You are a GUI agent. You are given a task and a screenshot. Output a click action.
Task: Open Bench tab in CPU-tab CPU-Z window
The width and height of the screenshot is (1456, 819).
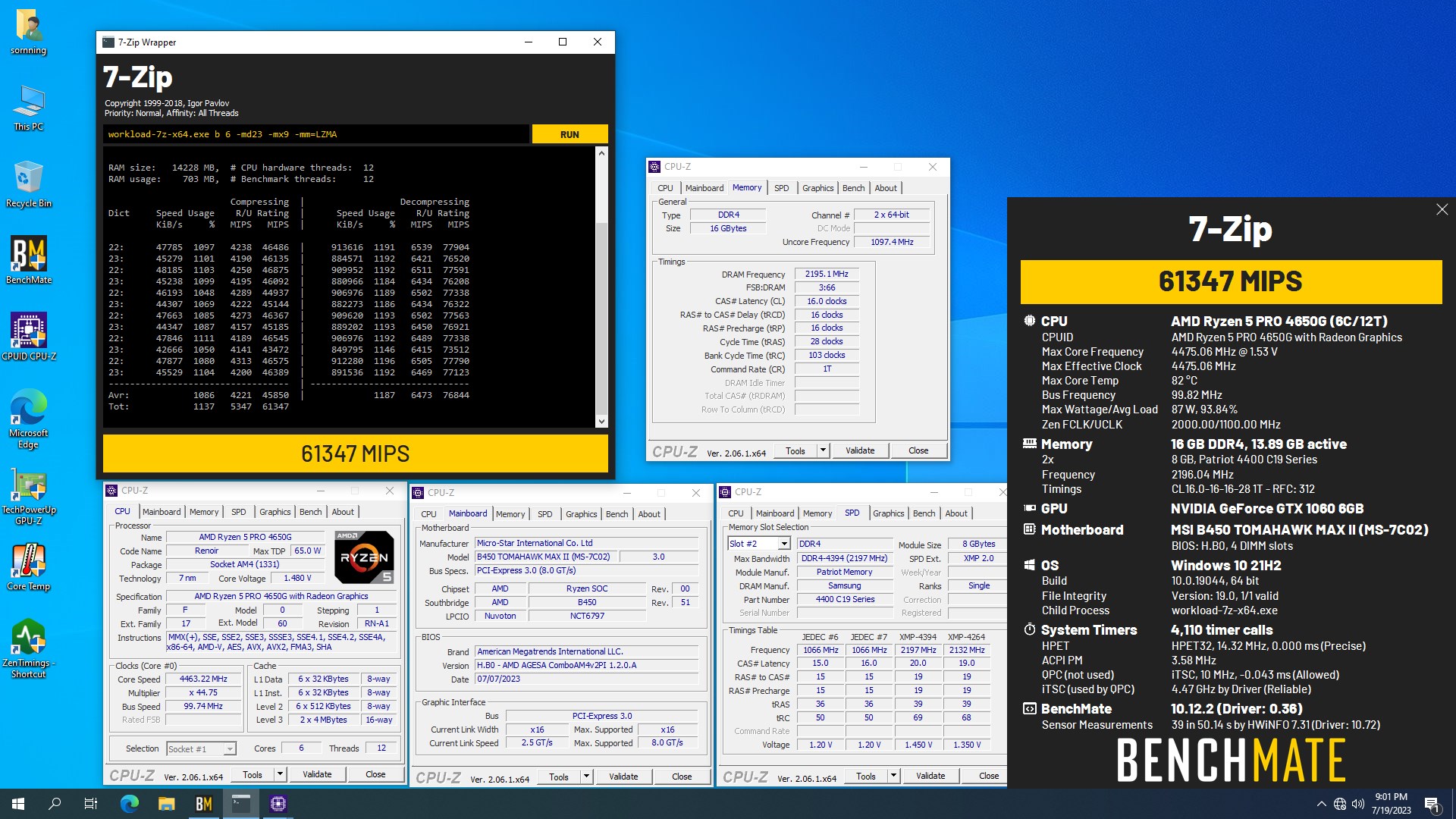(310, 512)
